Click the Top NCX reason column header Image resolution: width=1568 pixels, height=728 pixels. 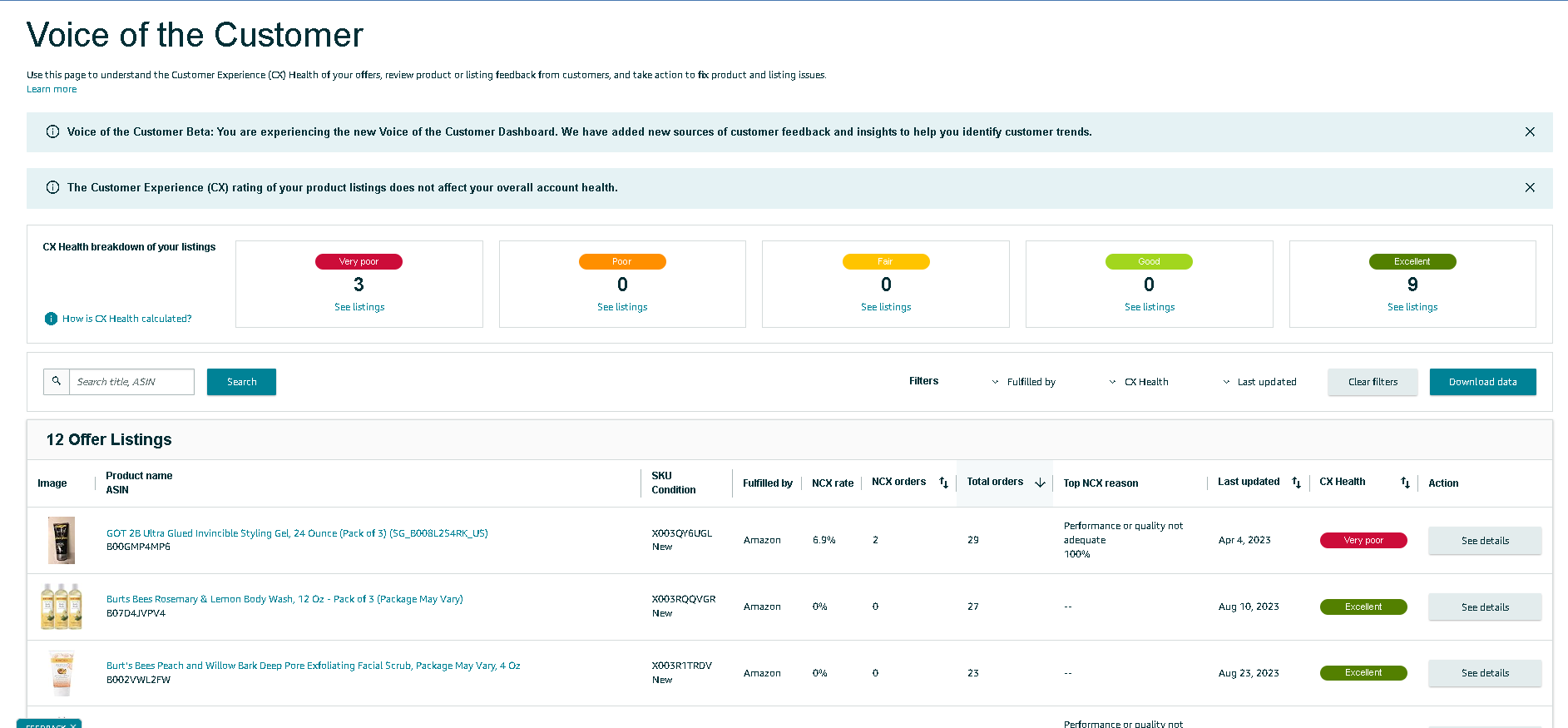1101,483
